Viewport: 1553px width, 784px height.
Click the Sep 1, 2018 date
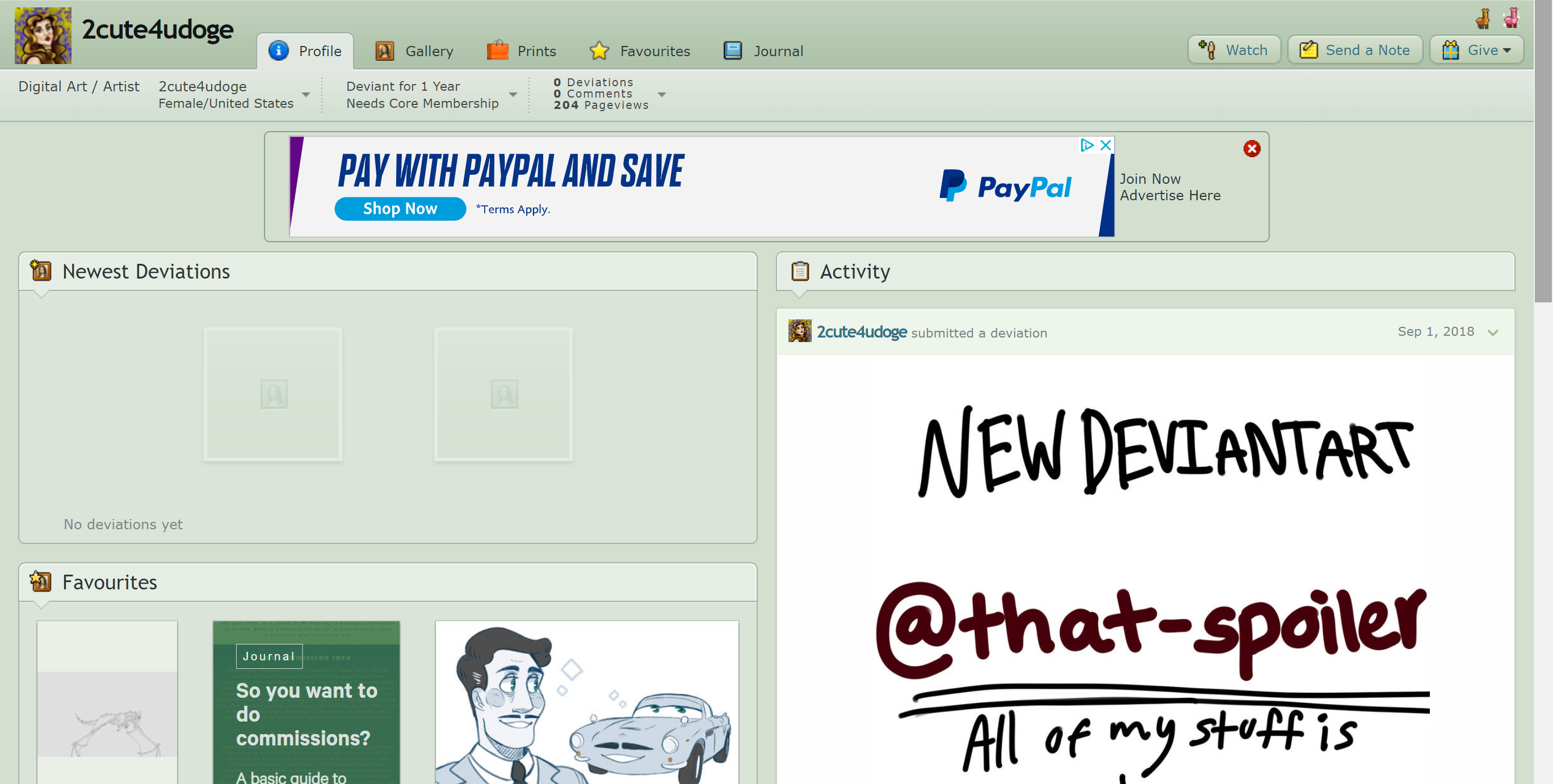[1436, 331]
